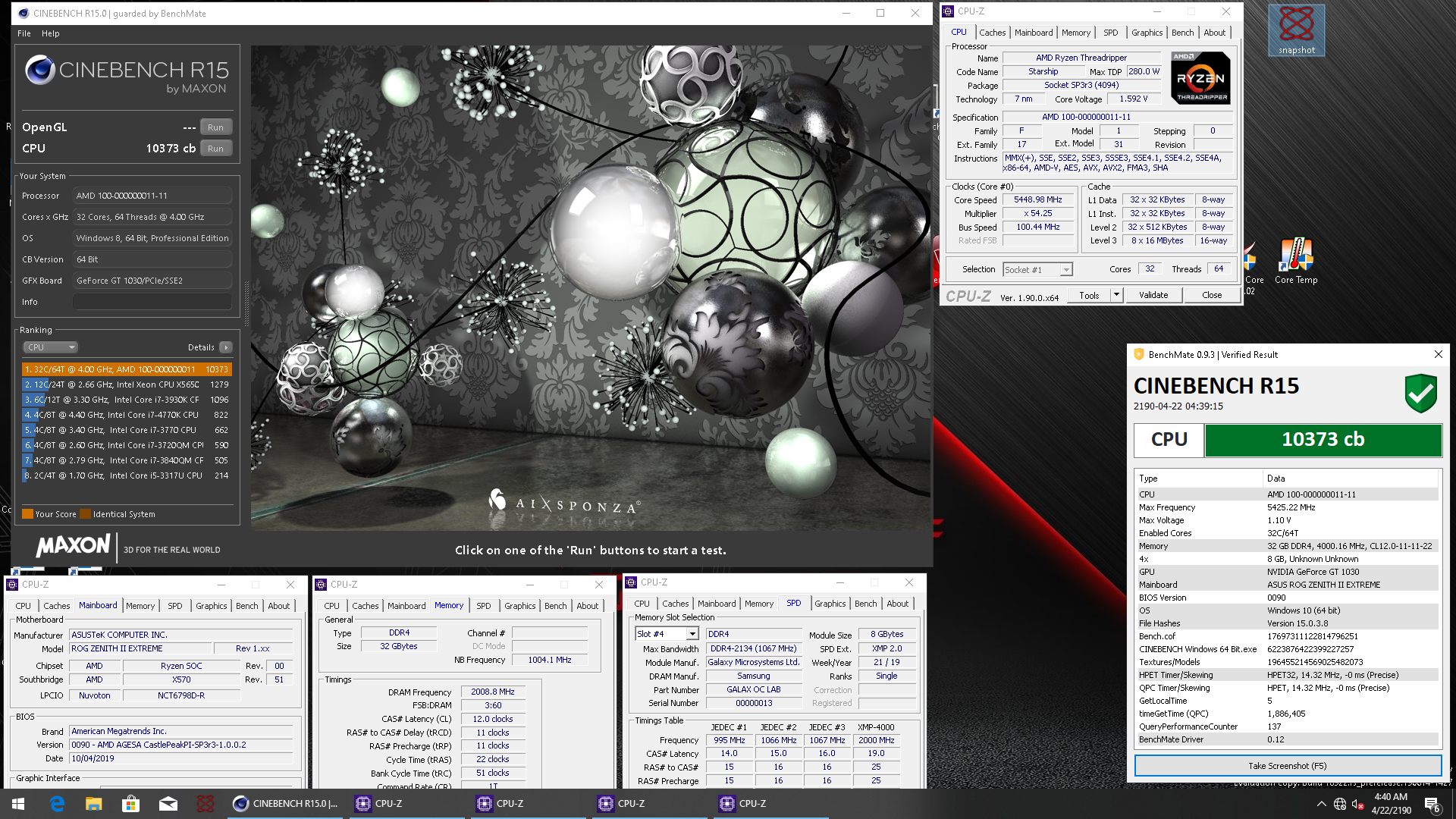Image resolution: width=1456 pixels, height=819 pixels.
Task: Open the Mail app from taskbar
Action: [x=168, y=804]
